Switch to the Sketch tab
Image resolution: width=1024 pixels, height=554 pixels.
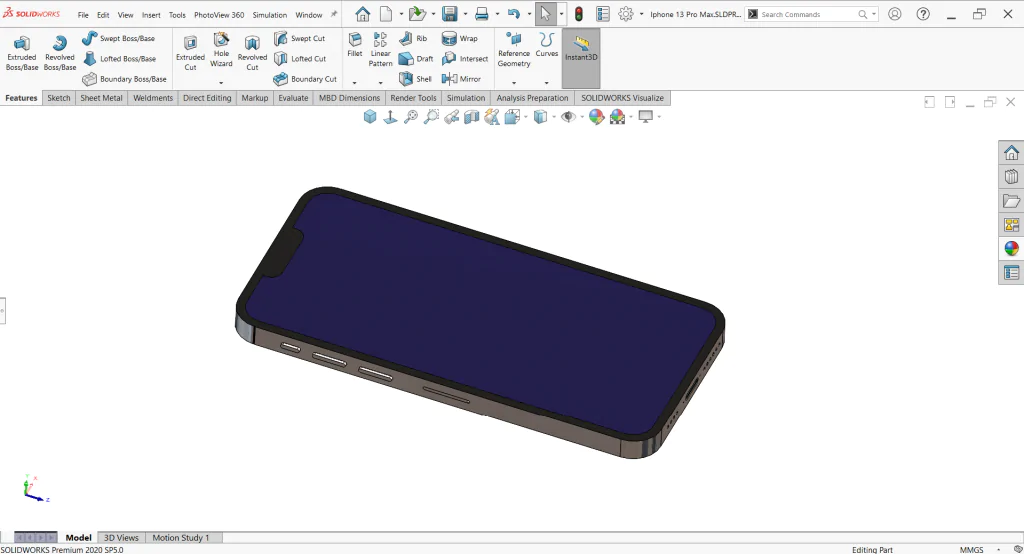coord(59,98)
